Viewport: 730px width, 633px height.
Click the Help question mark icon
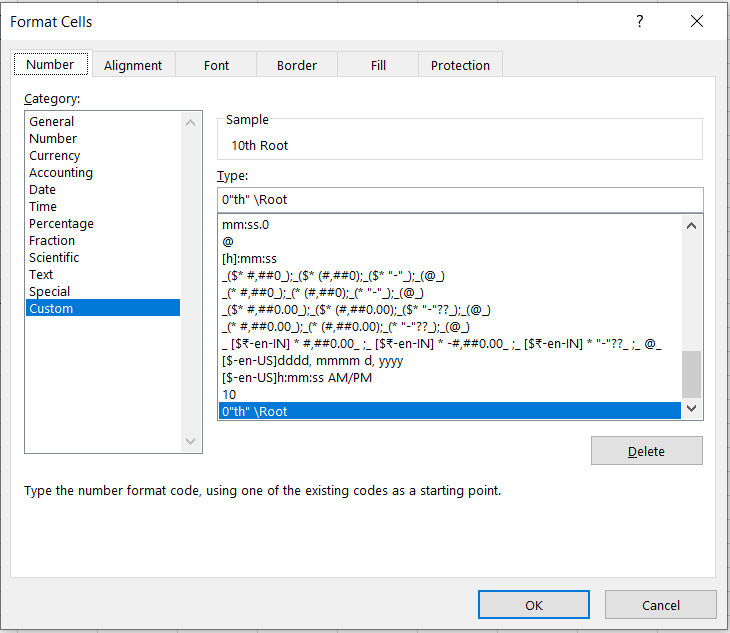640,22
